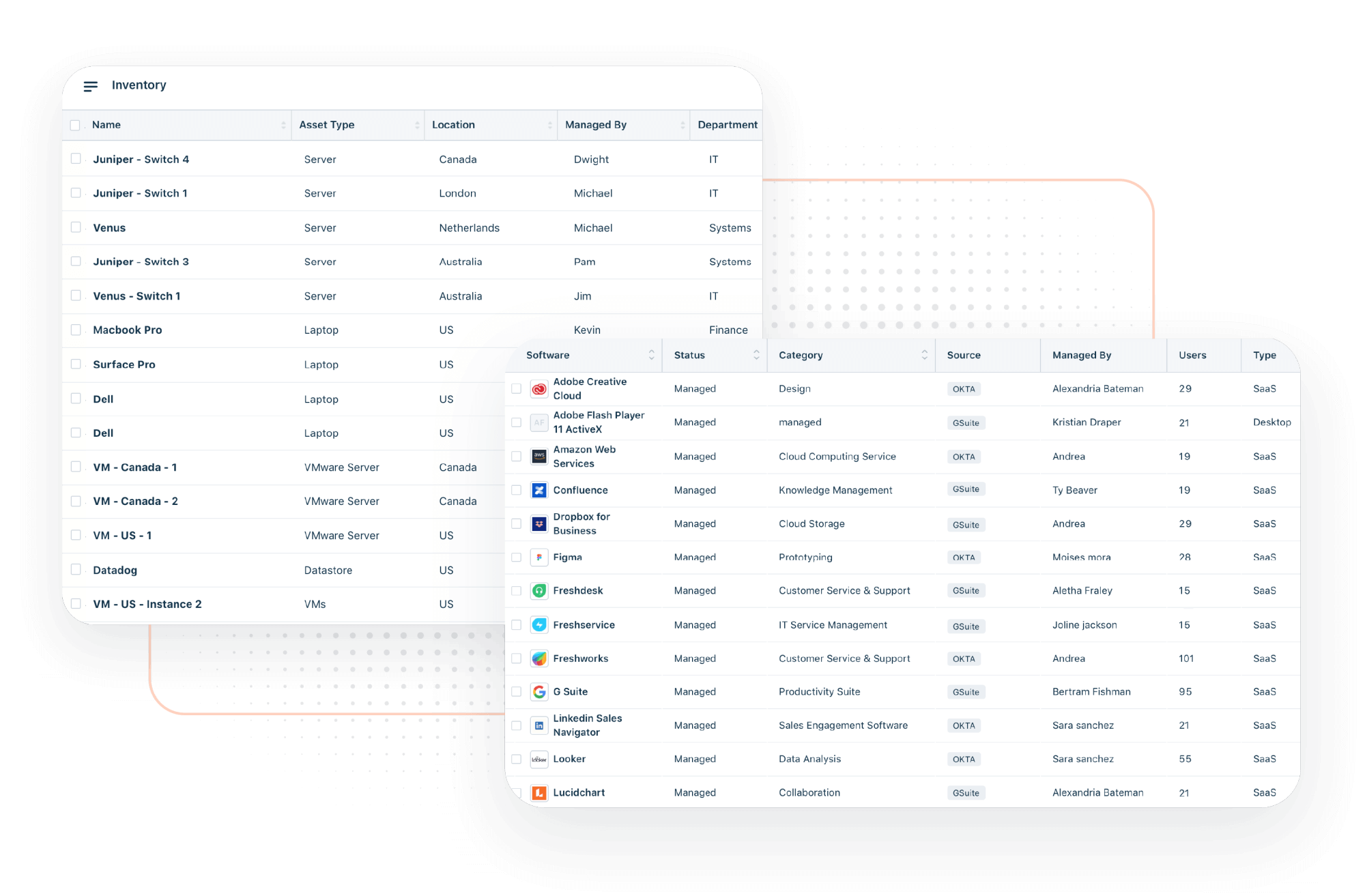Image resolution: width=1365 pixels, height=896 pixels.
Task: Check the Juniper - Switch 4 row
Action: pos(76,159)
